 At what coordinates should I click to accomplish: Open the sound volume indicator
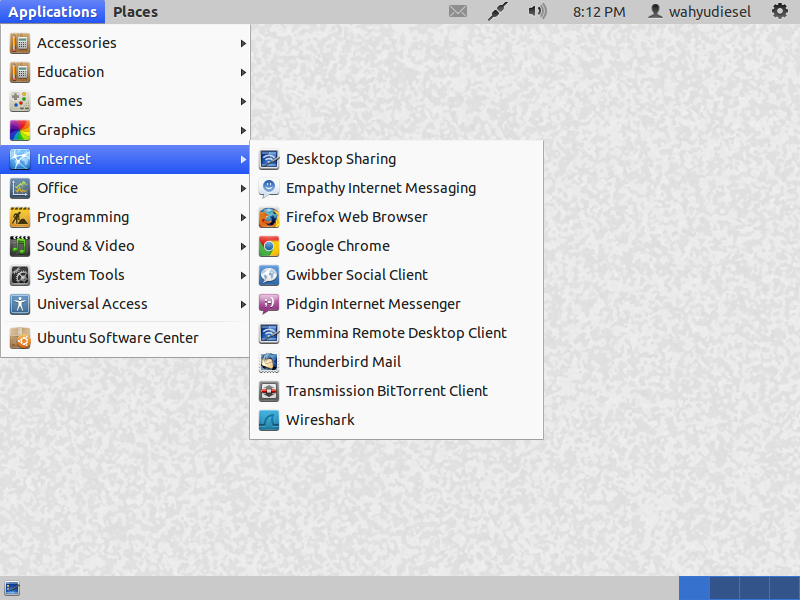point(537,11)
